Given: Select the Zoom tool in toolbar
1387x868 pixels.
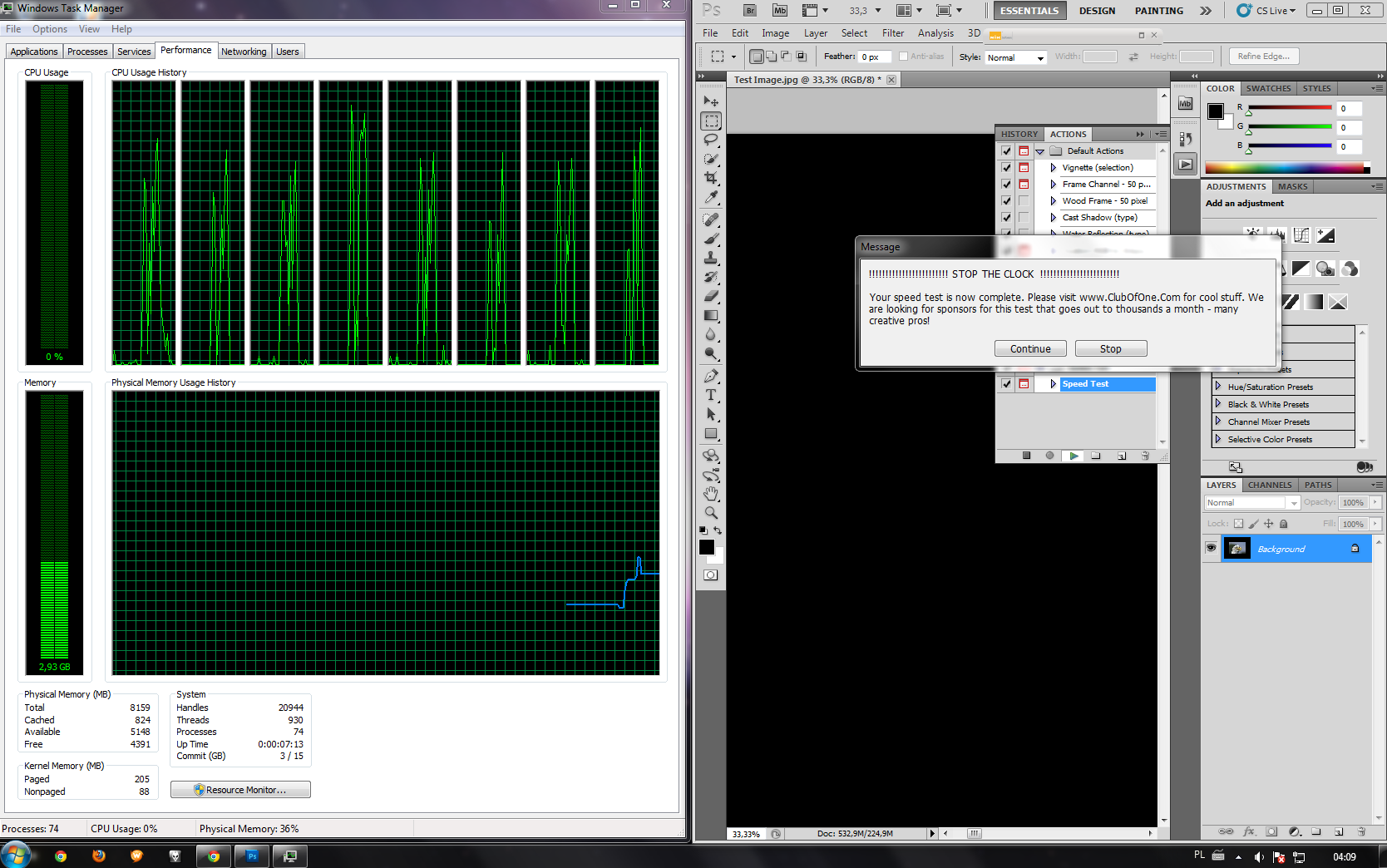Looking at the screenshot, I should click(x=711, y=513).
